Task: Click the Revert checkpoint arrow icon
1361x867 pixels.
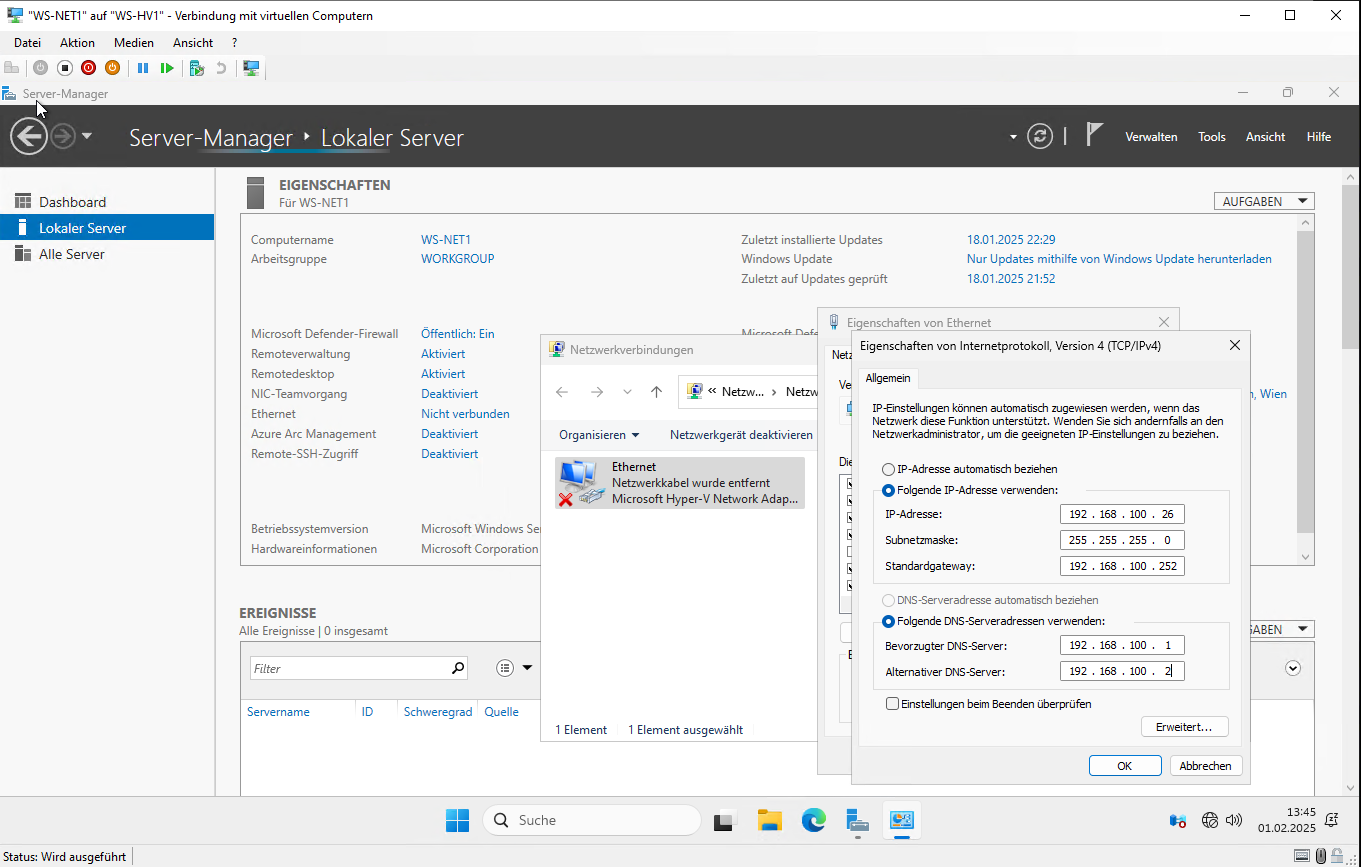Action: pyautogui.click(x=221, y=68)
